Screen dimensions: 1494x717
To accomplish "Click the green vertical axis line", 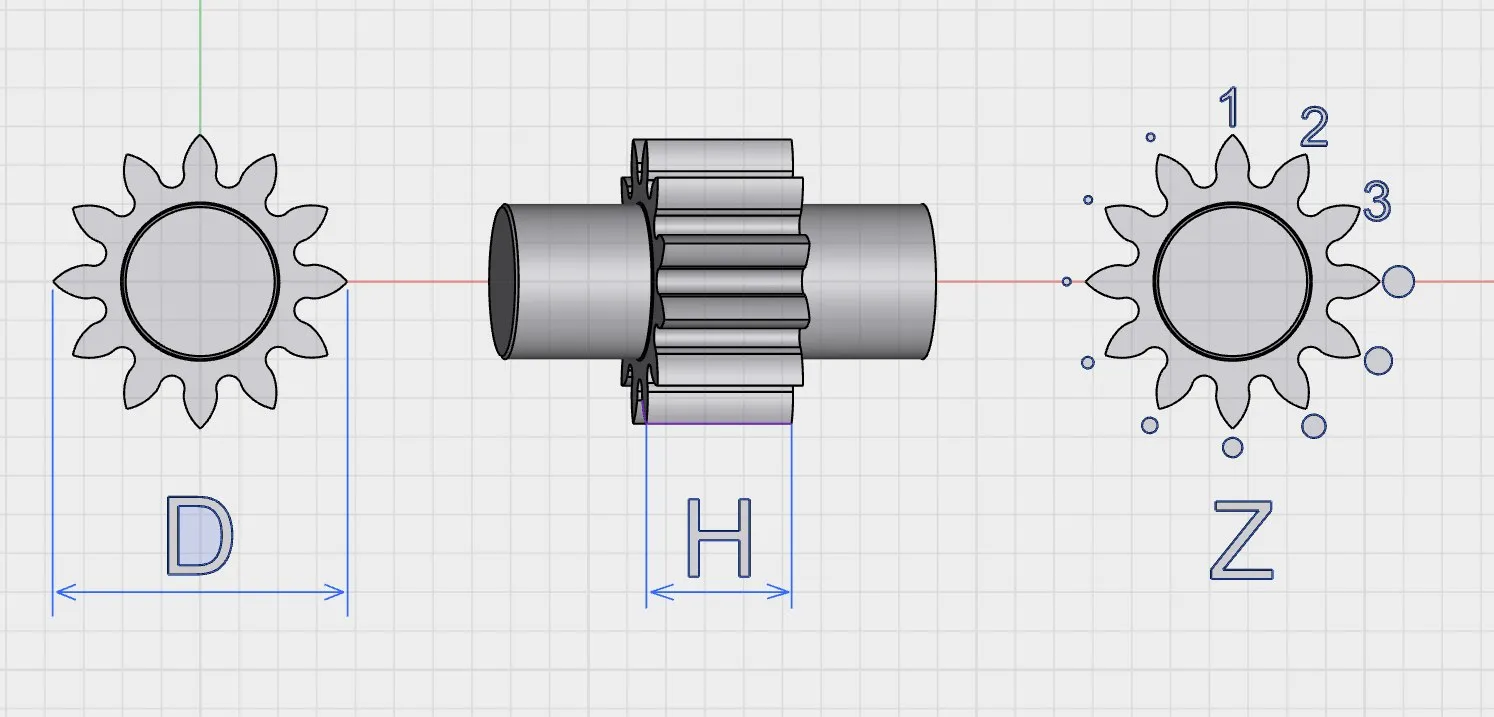I will (x=200, y=67).
